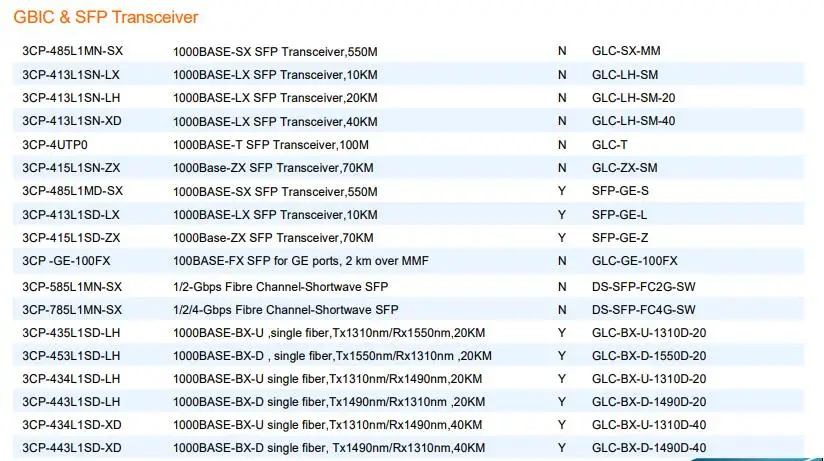Click the Y value in 3CP-485L1MD-SX row

click(562, 191)
